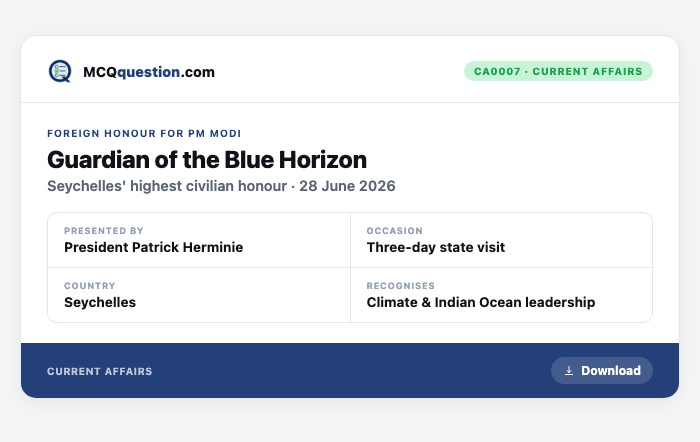This screenshot has height=442, width=700.
Task: Click the Download button
Action: 602,371
